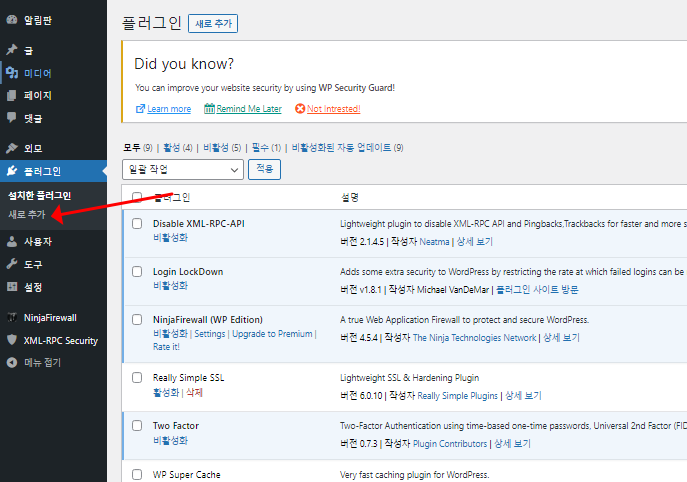Viewport: 687px width, 482px height.
Task: Filter plugins by 비활성 (5)
Action: click(x=222, y=148)
